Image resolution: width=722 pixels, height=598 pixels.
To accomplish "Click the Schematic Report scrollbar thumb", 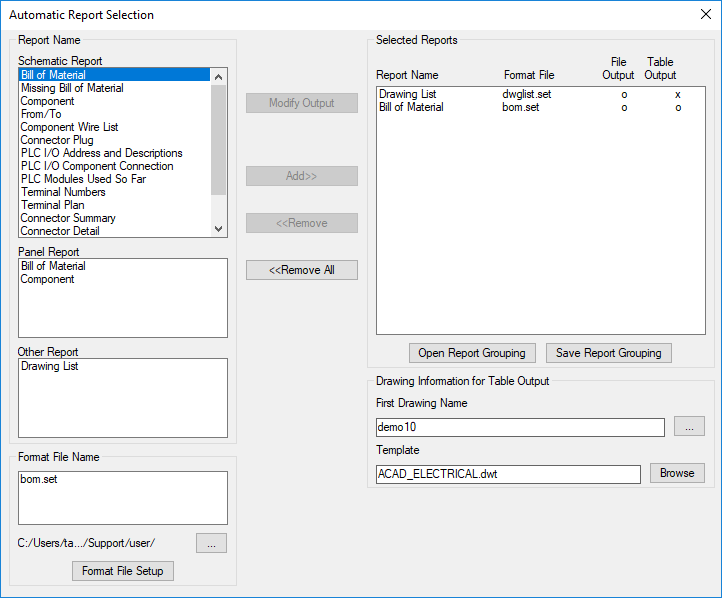I will 219,139.
